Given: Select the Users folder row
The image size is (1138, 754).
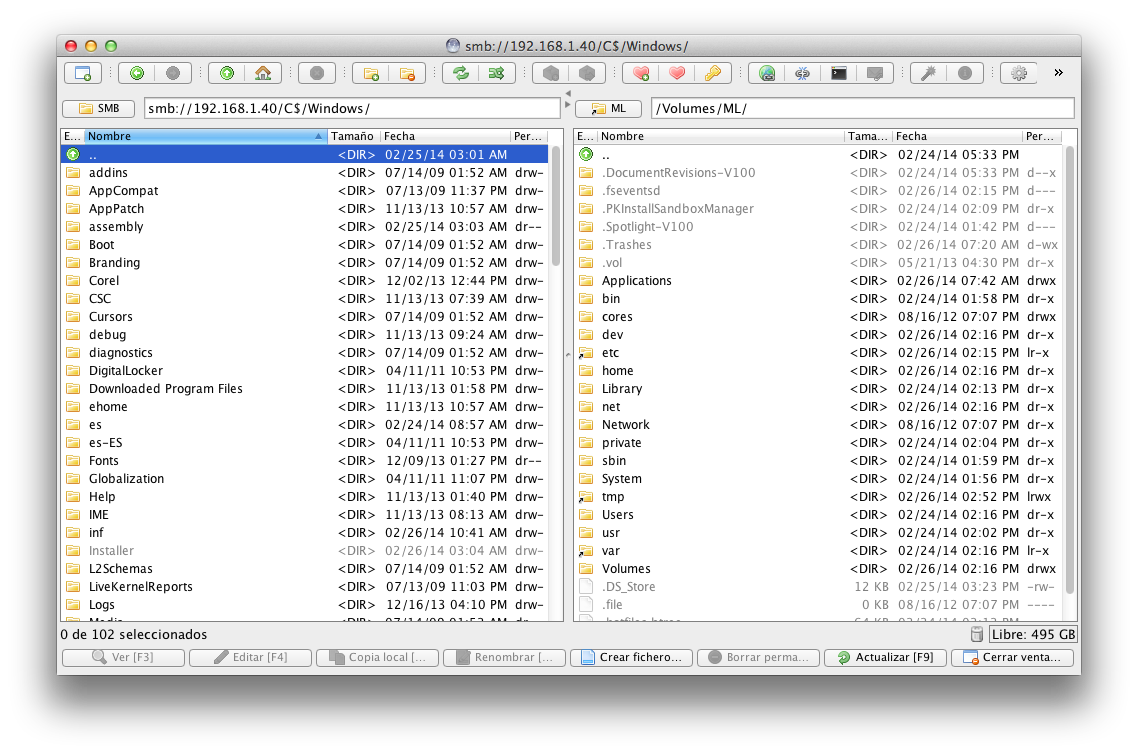Looking at the screenshot, I should click(x=819, y=515).
